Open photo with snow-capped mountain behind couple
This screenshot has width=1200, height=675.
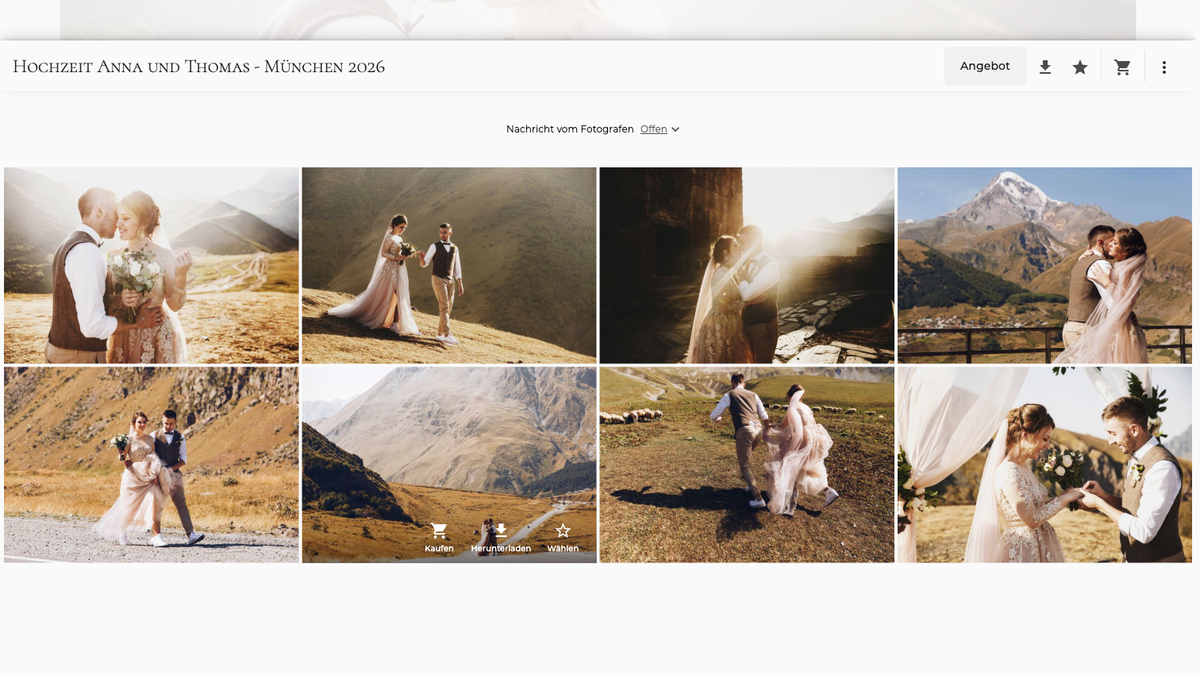1044,265
